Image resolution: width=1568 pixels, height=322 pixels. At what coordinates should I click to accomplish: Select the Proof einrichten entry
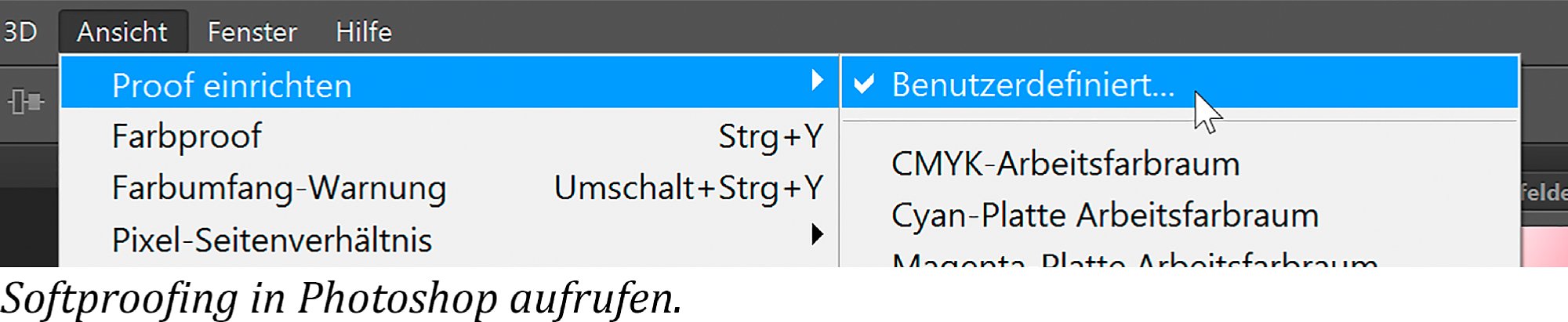click(449, 82)
